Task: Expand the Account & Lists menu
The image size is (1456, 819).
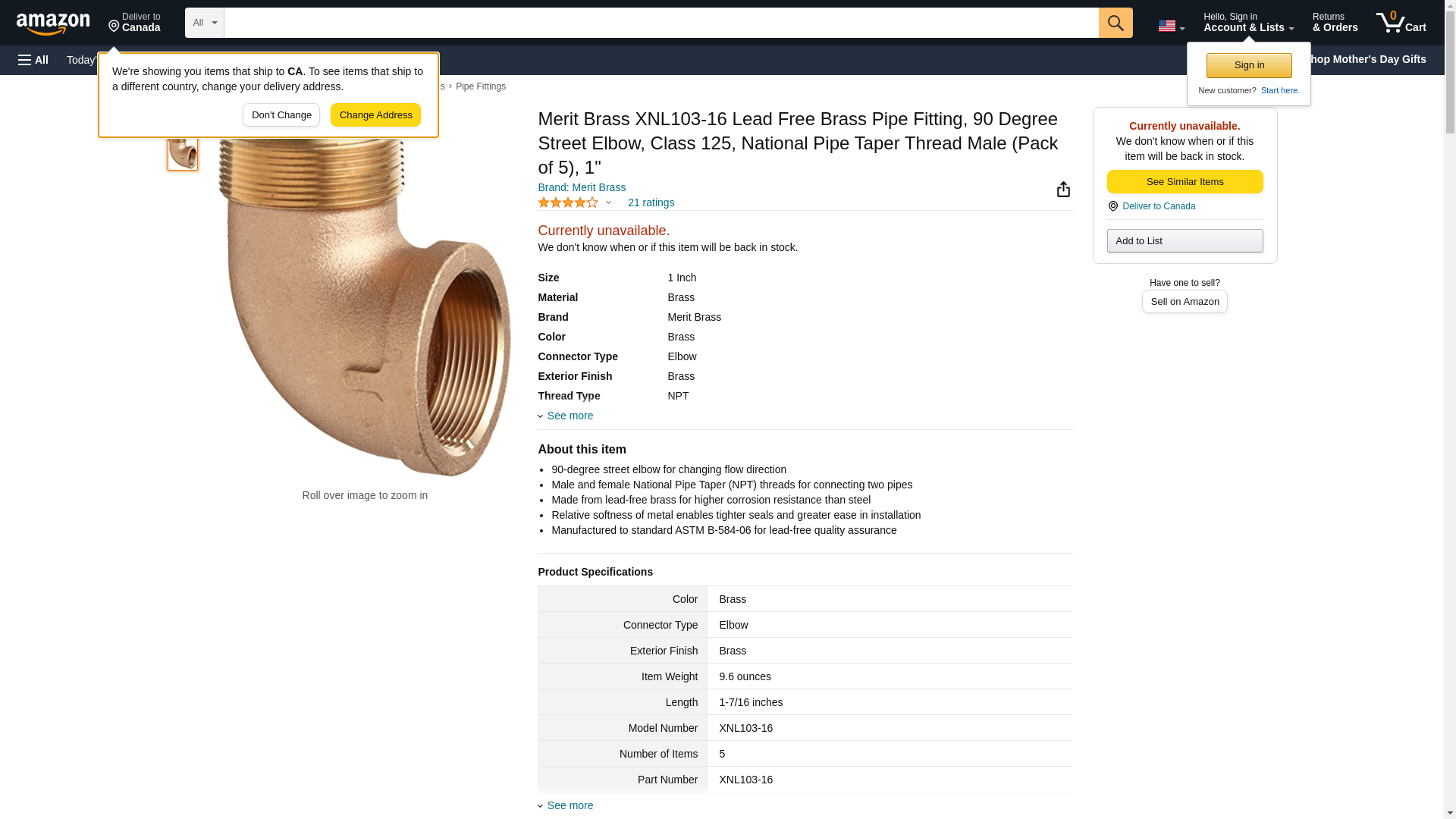Action: pyautogui.click(x=1247, y=23)
